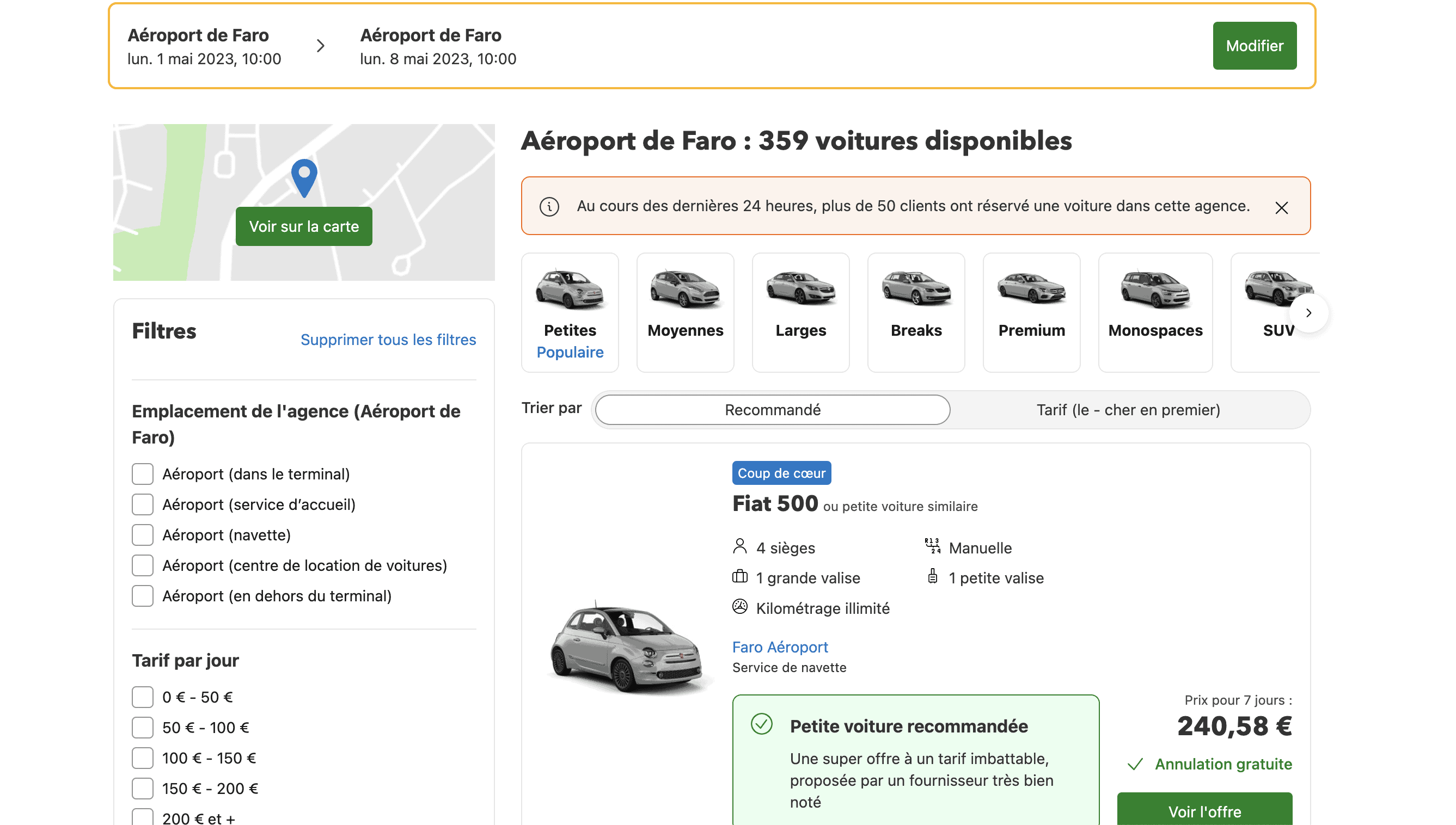Image resolution: width=1456 pixels, height=825 pixels.
Task: Check Aéroport (en dehors du terminal) filter
Action: pyautogui.click(x=142, y=596)
